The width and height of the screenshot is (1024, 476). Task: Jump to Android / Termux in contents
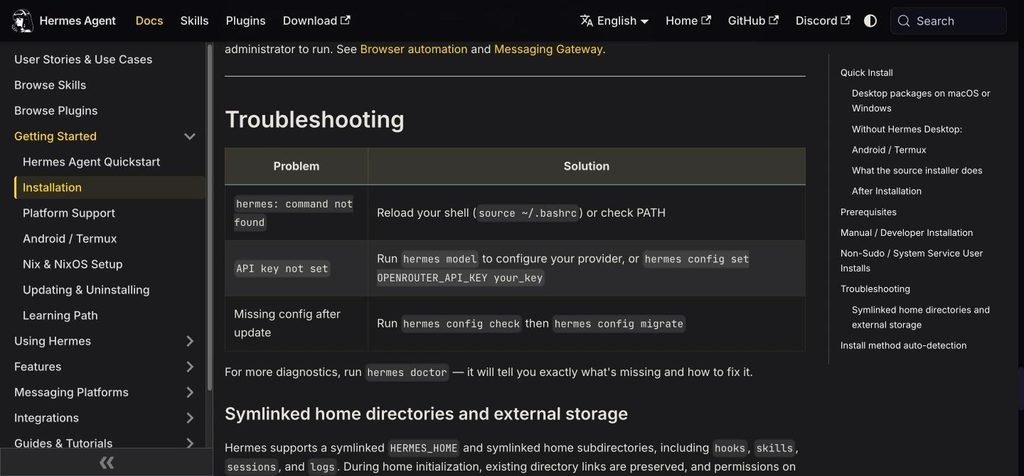(889, 150)
